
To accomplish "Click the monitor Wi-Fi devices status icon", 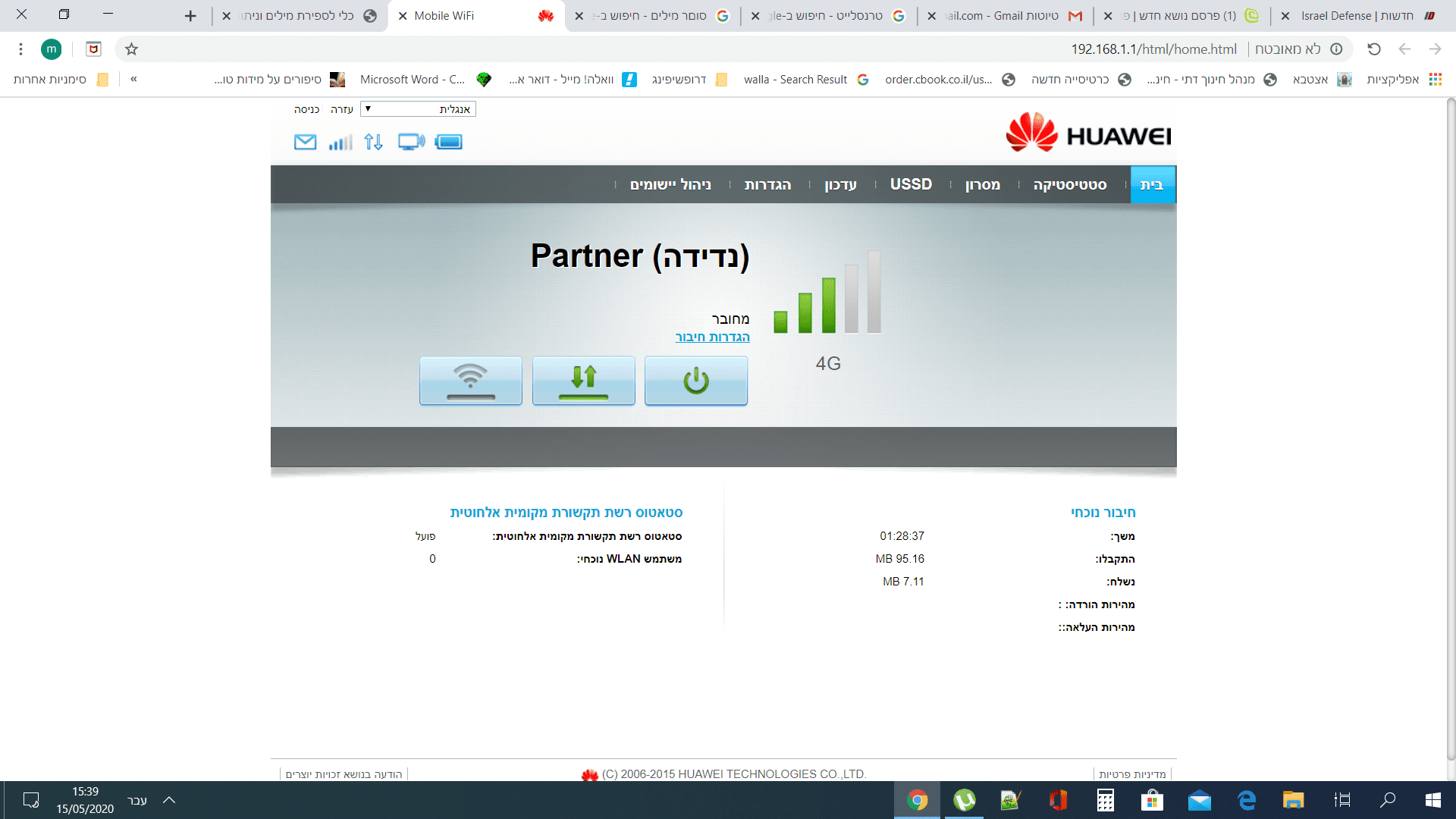I will pyautogui.click(x=411, y=142).
